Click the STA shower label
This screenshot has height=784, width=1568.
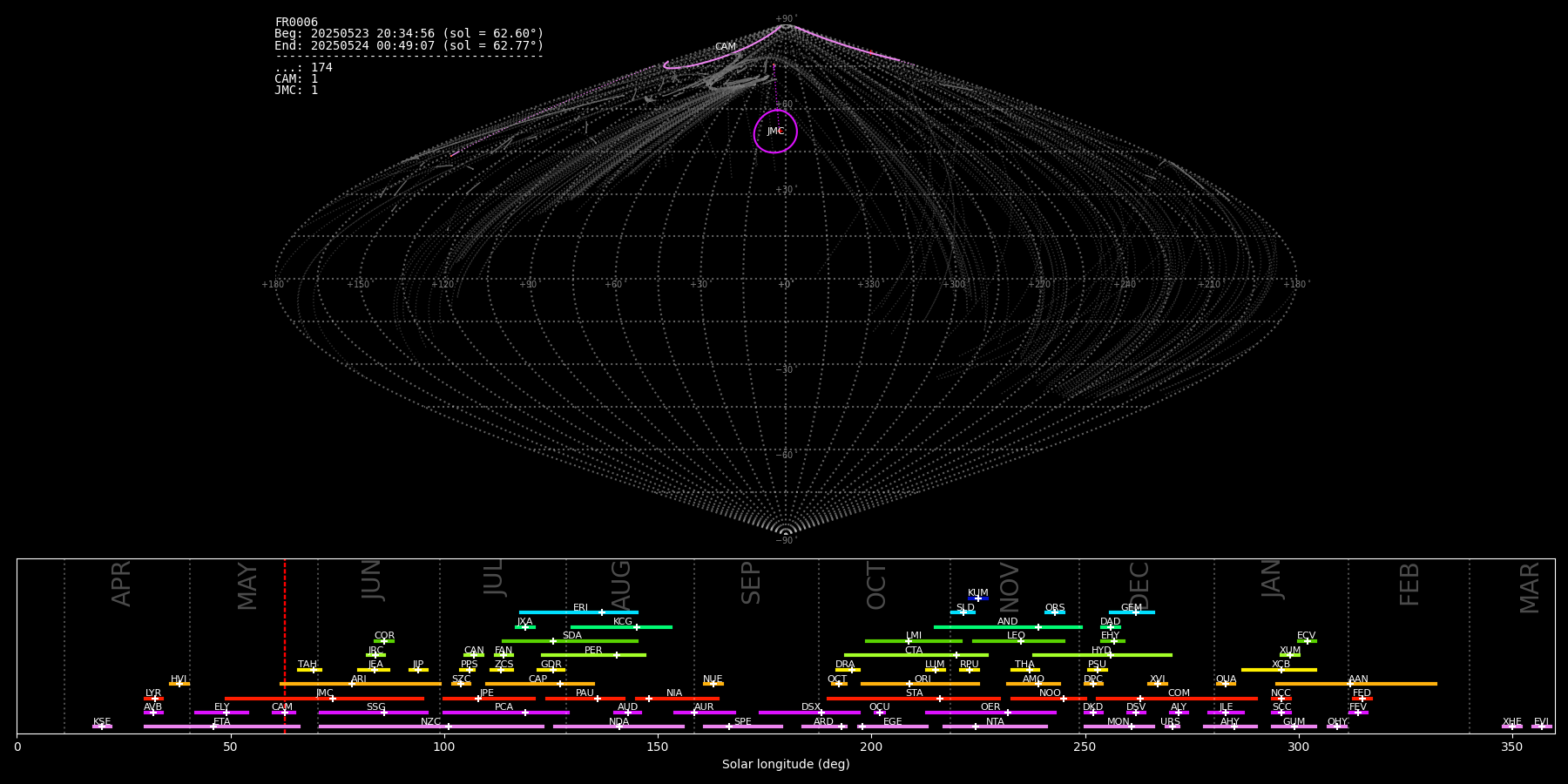pyautogui.click(x=915, y=693)
